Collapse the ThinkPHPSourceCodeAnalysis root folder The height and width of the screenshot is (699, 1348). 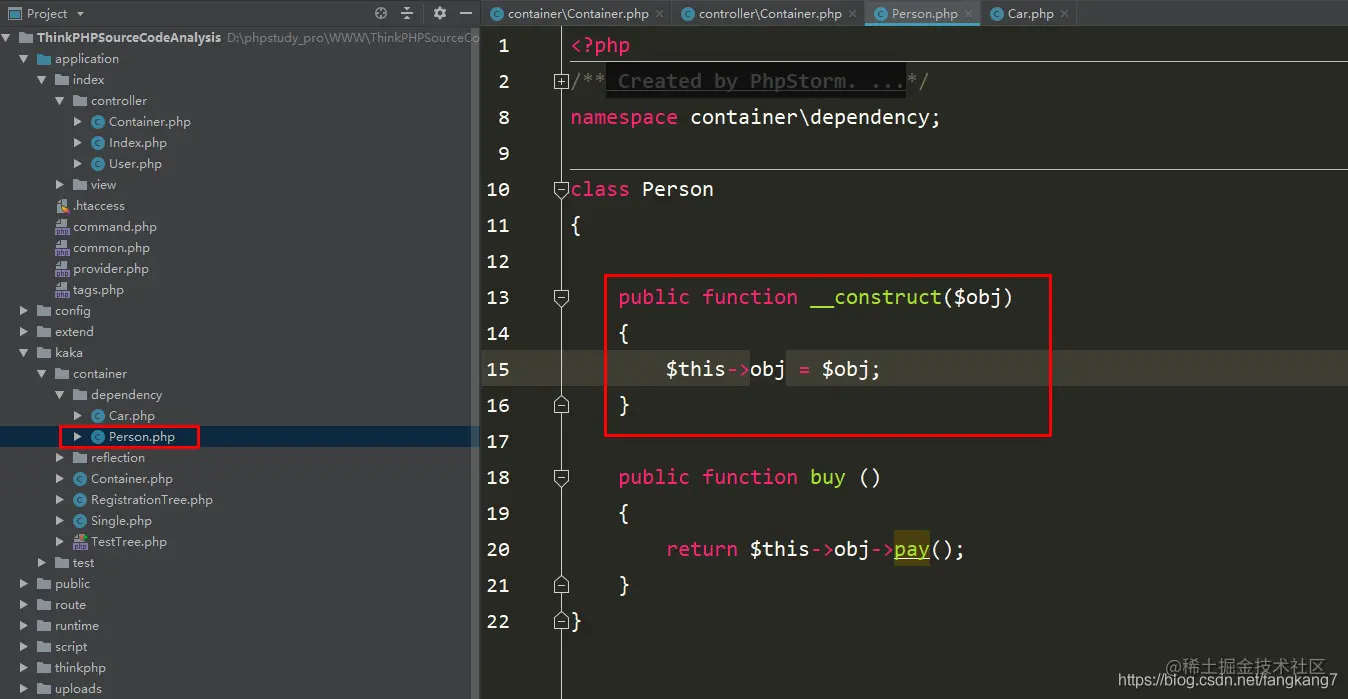(x=7, y=38)
